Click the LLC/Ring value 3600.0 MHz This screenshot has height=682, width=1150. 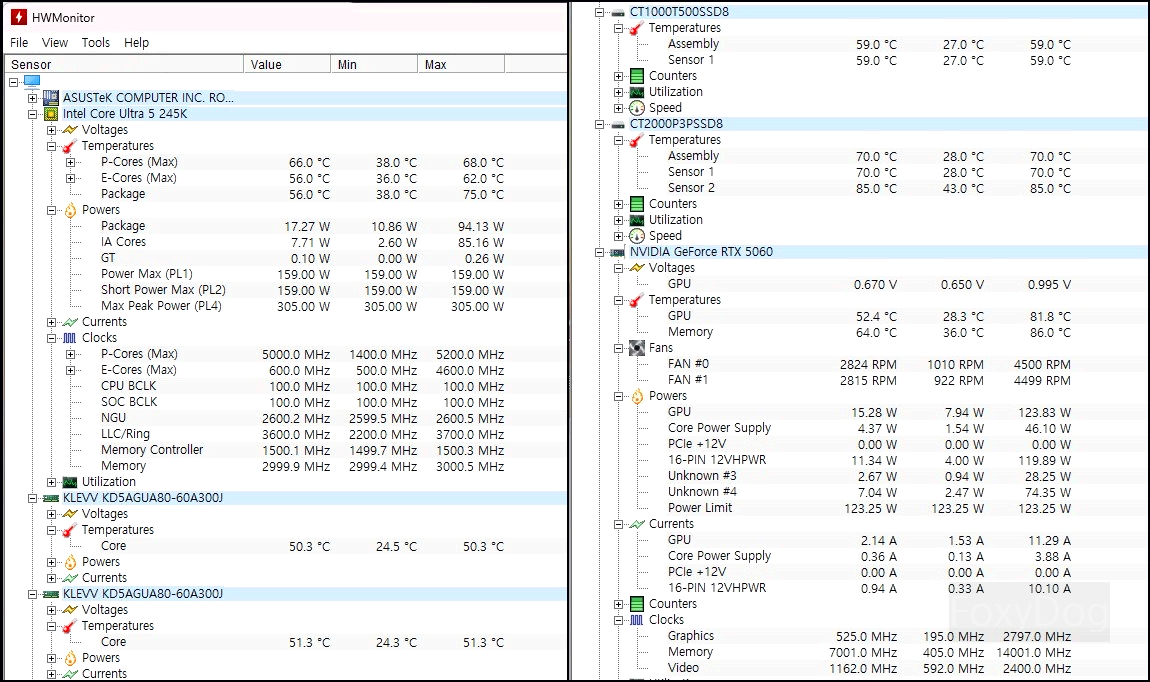[x=296, y=435]
